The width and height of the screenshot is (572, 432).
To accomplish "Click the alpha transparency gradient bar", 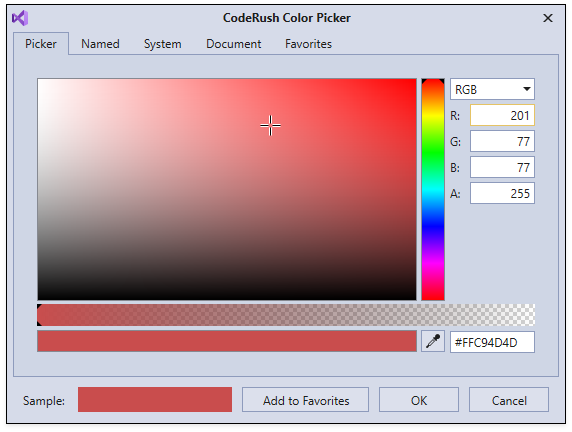I will 286,315.
